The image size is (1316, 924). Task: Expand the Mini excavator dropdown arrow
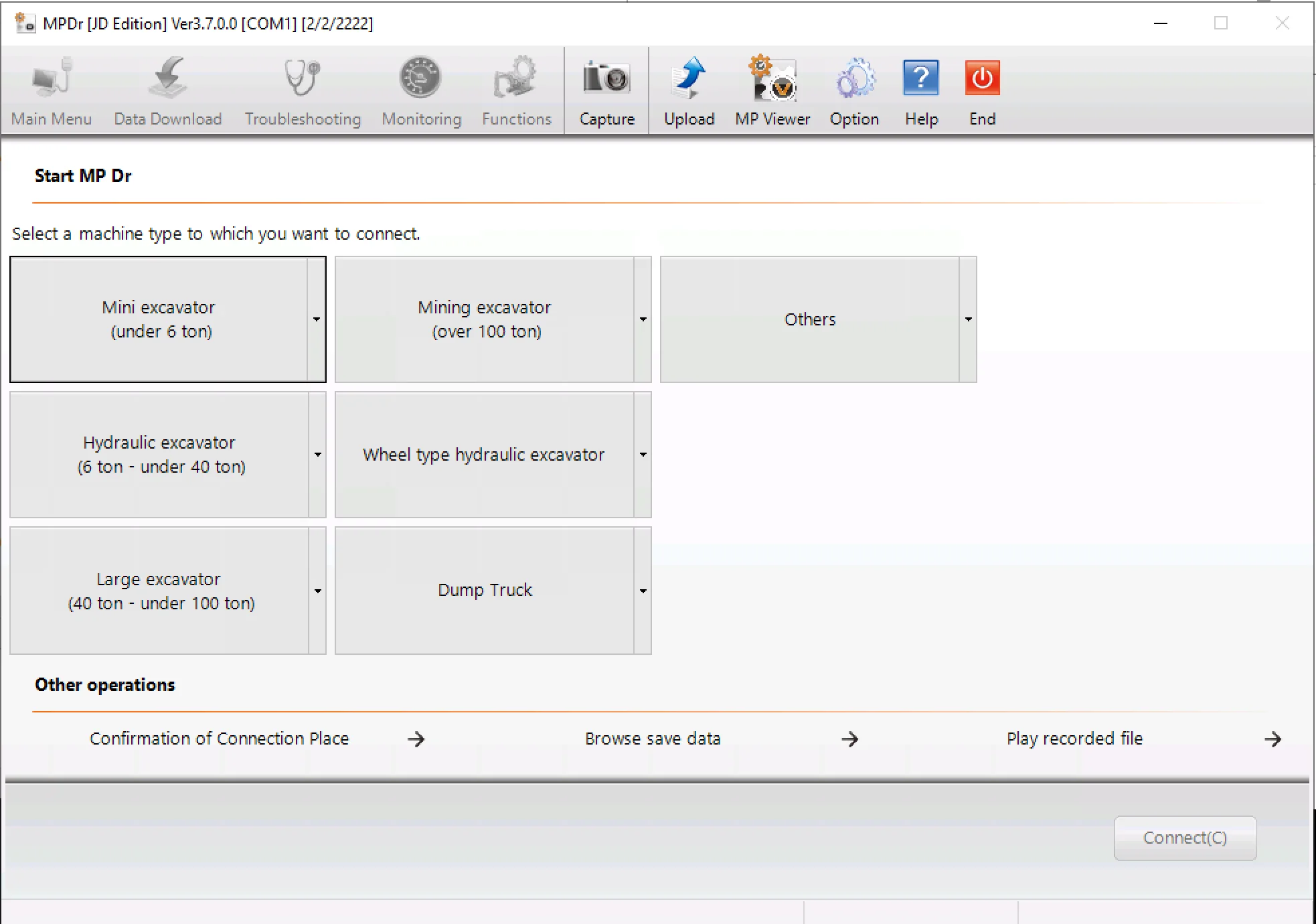click(317, 319)
